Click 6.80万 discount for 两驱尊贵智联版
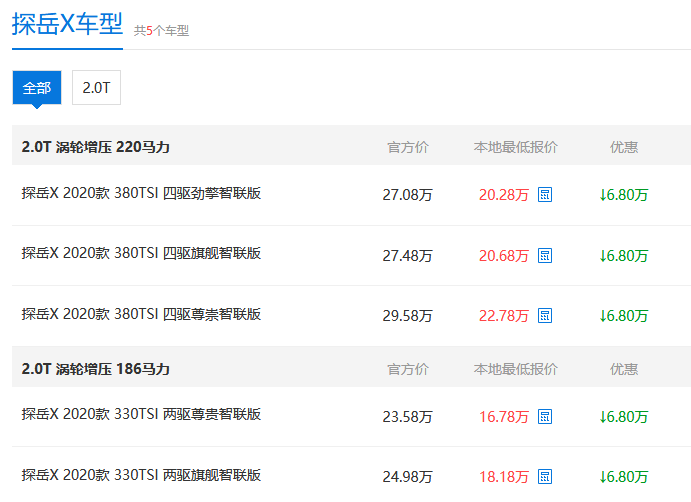Viewport: 691px width, 502px height. coord(624,416)
